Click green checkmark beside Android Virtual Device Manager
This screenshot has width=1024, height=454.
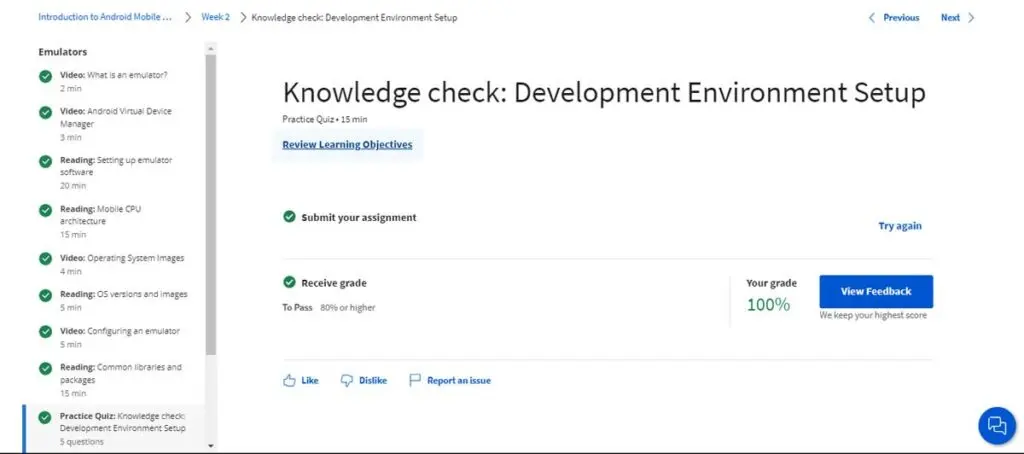pos(45,112)
